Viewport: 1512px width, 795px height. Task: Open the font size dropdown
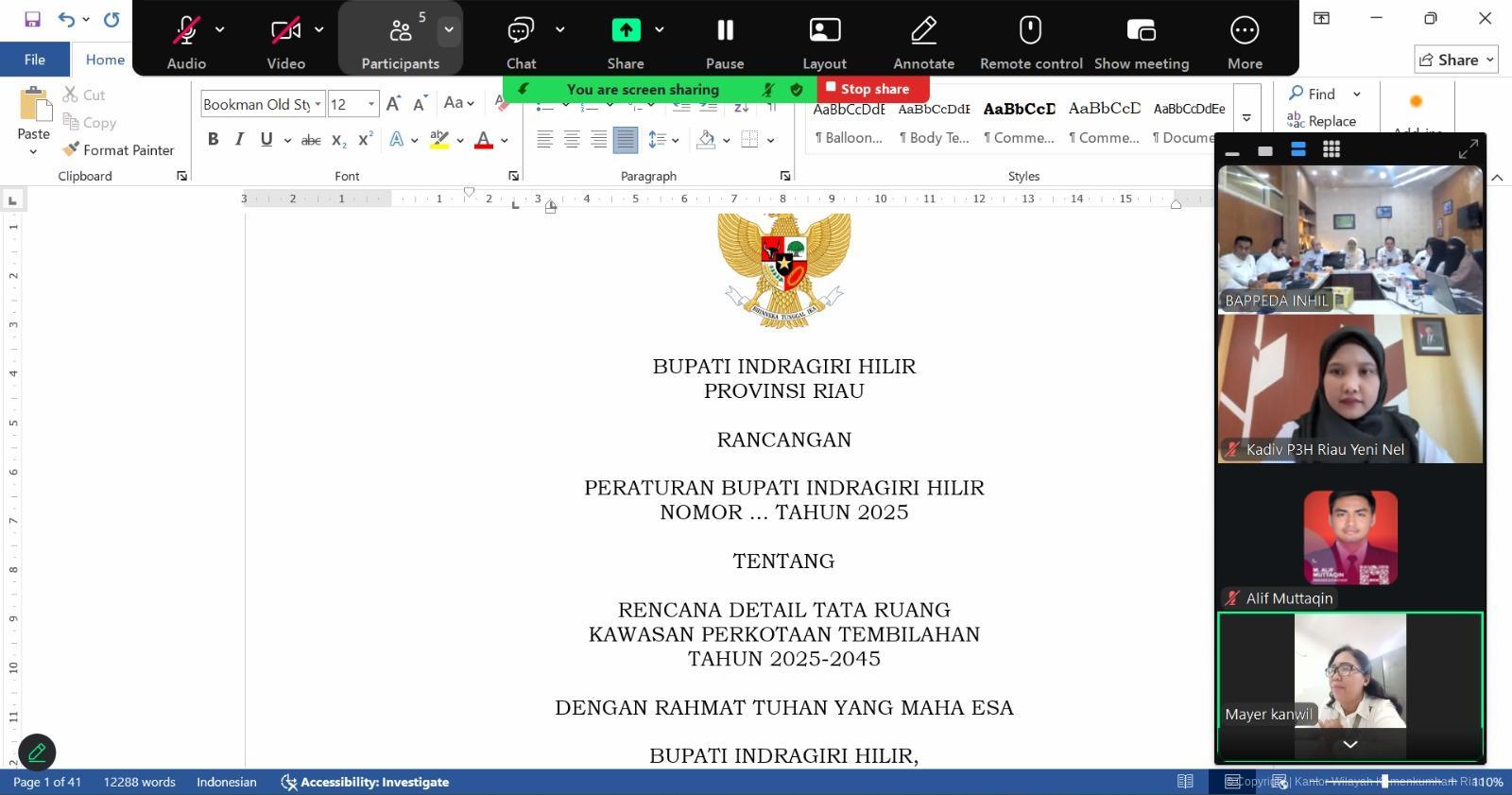[371, 104]
